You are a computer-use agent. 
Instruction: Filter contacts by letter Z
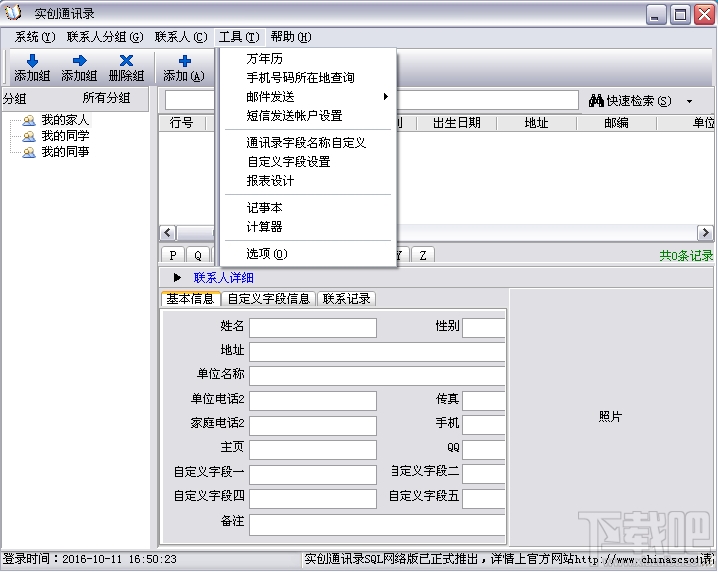(x=423, y=255)
